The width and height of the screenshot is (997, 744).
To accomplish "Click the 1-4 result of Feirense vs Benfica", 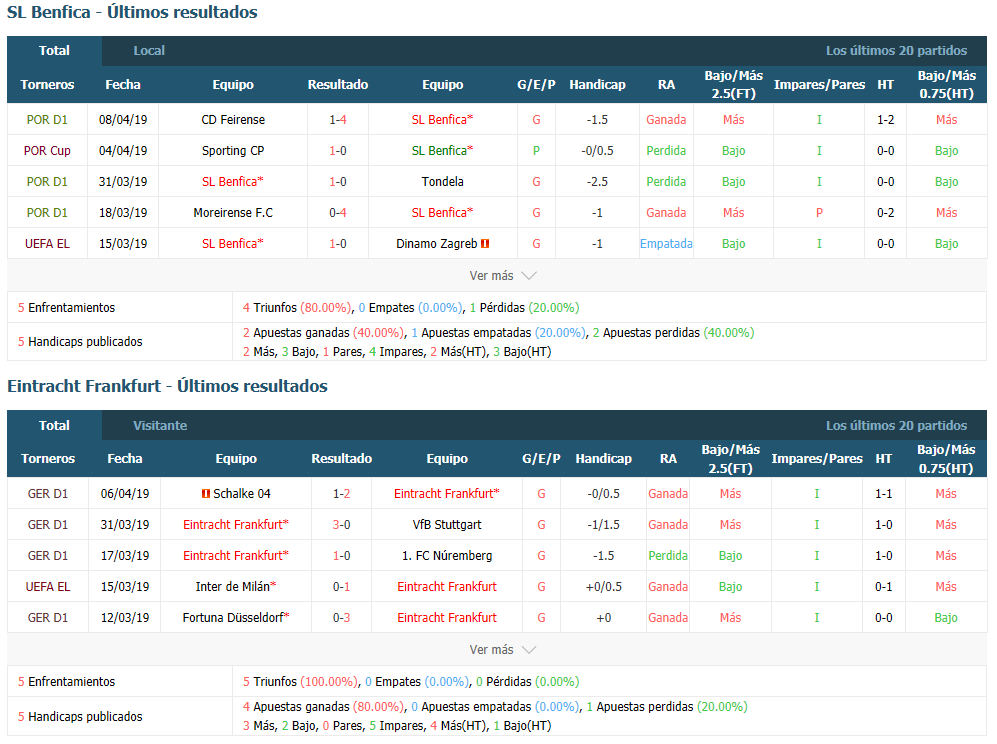I will 338,120.
